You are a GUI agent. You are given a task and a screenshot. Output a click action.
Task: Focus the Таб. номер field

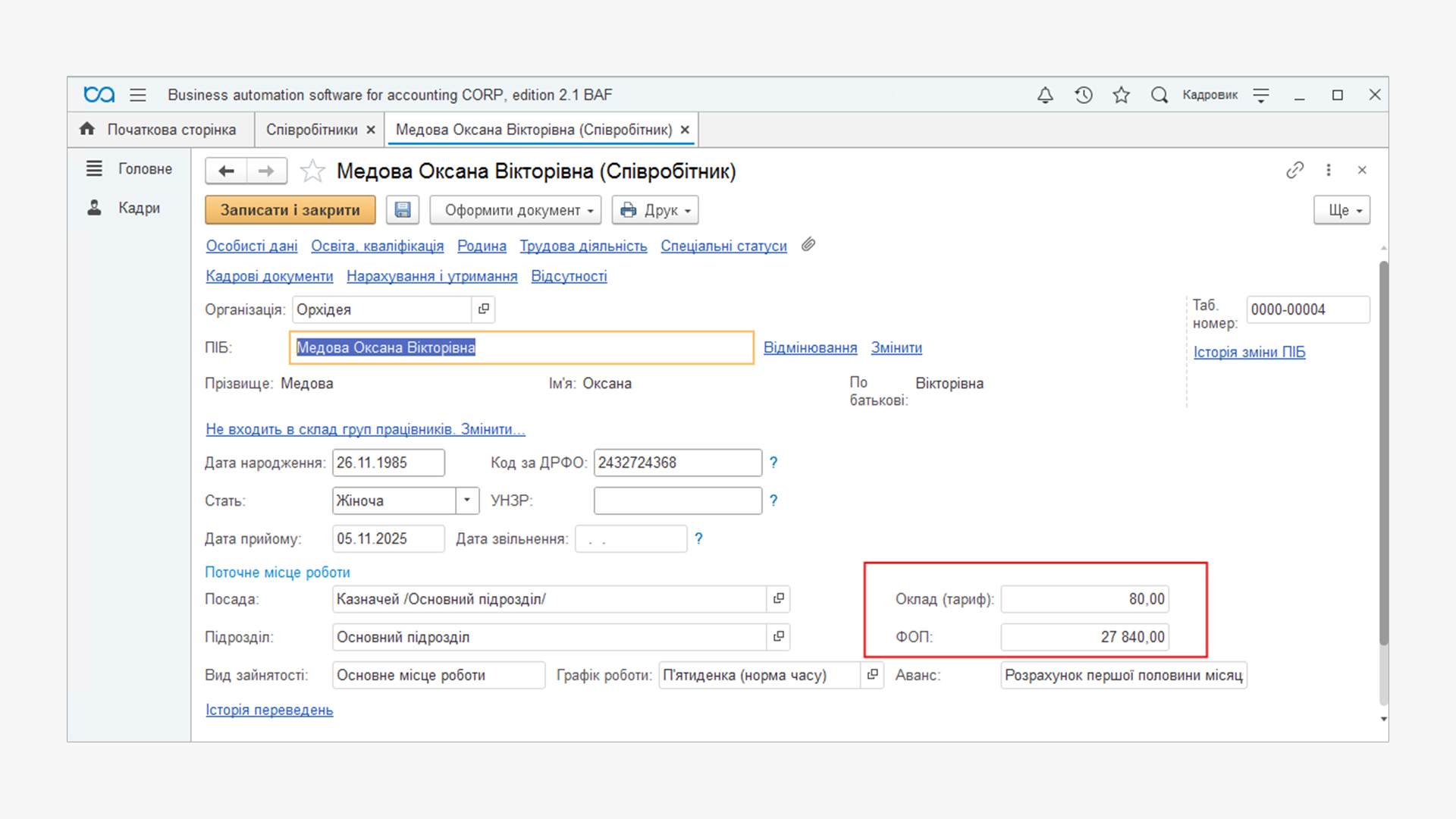pyautogui.click(x=1308, y=309)
